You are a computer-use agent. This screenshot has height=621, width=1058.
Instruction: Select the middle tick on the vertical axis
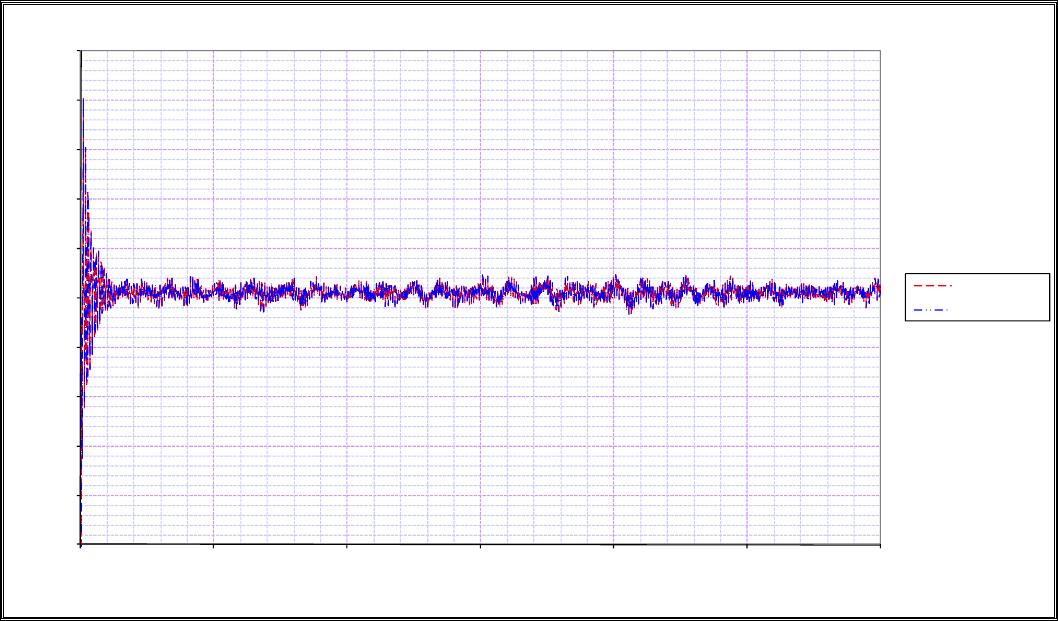pos(80,297)
